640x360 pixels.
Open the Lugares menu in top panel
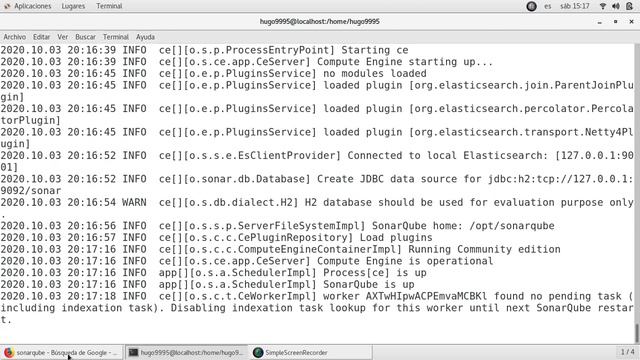[x=73, y=6]
